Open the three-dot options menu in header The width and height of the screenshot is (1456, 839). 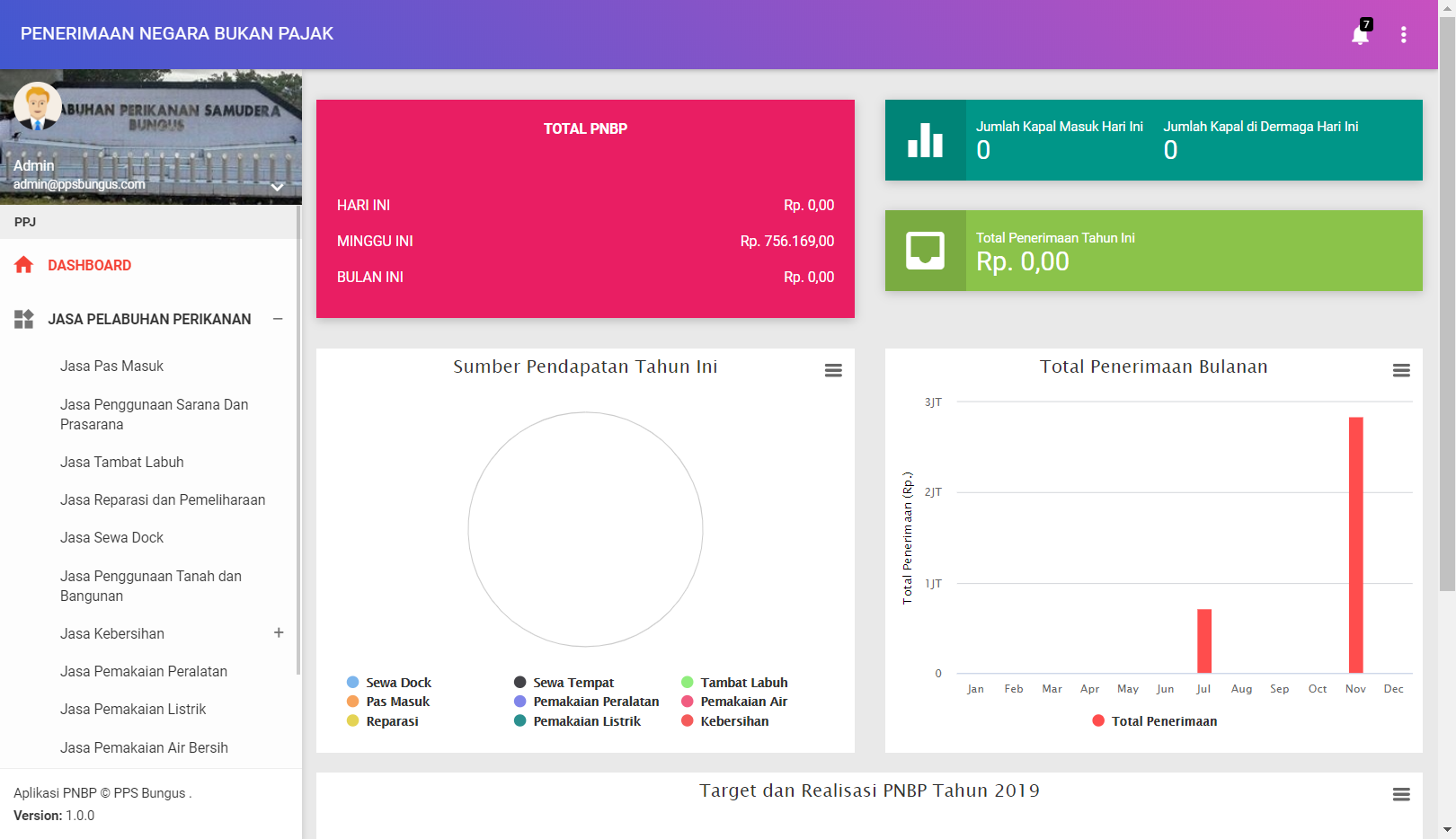pos(1403,35)
